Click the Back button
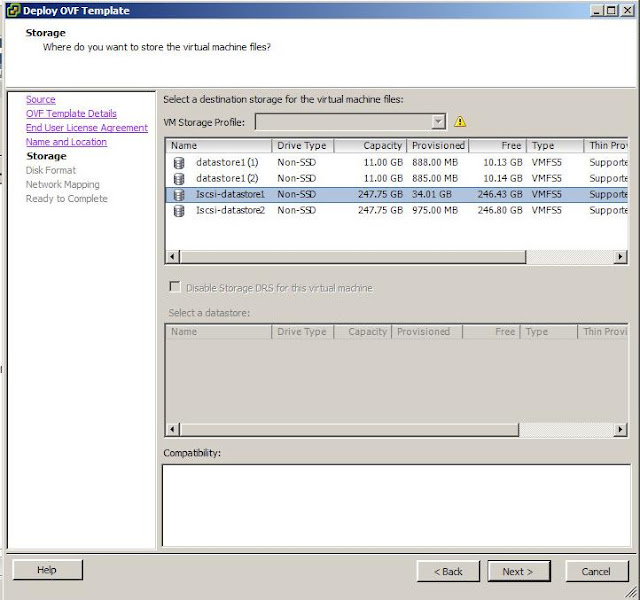The height and width of the screenshot is (600, 640). [448, 571]
